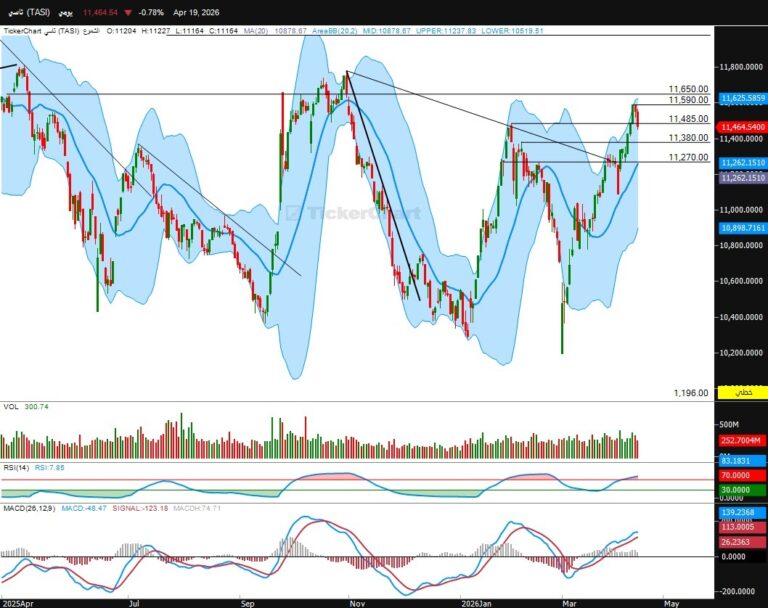Click the blue 10,898.7161 lower band tag

[x=741, y=228]
